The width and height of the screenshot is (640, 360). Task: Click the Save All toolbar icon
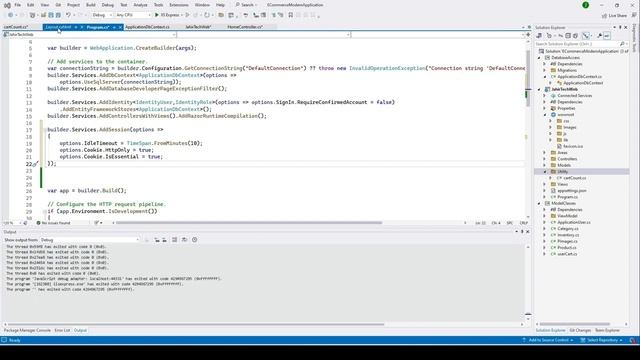pyautogui.click(x=58, y=15)
